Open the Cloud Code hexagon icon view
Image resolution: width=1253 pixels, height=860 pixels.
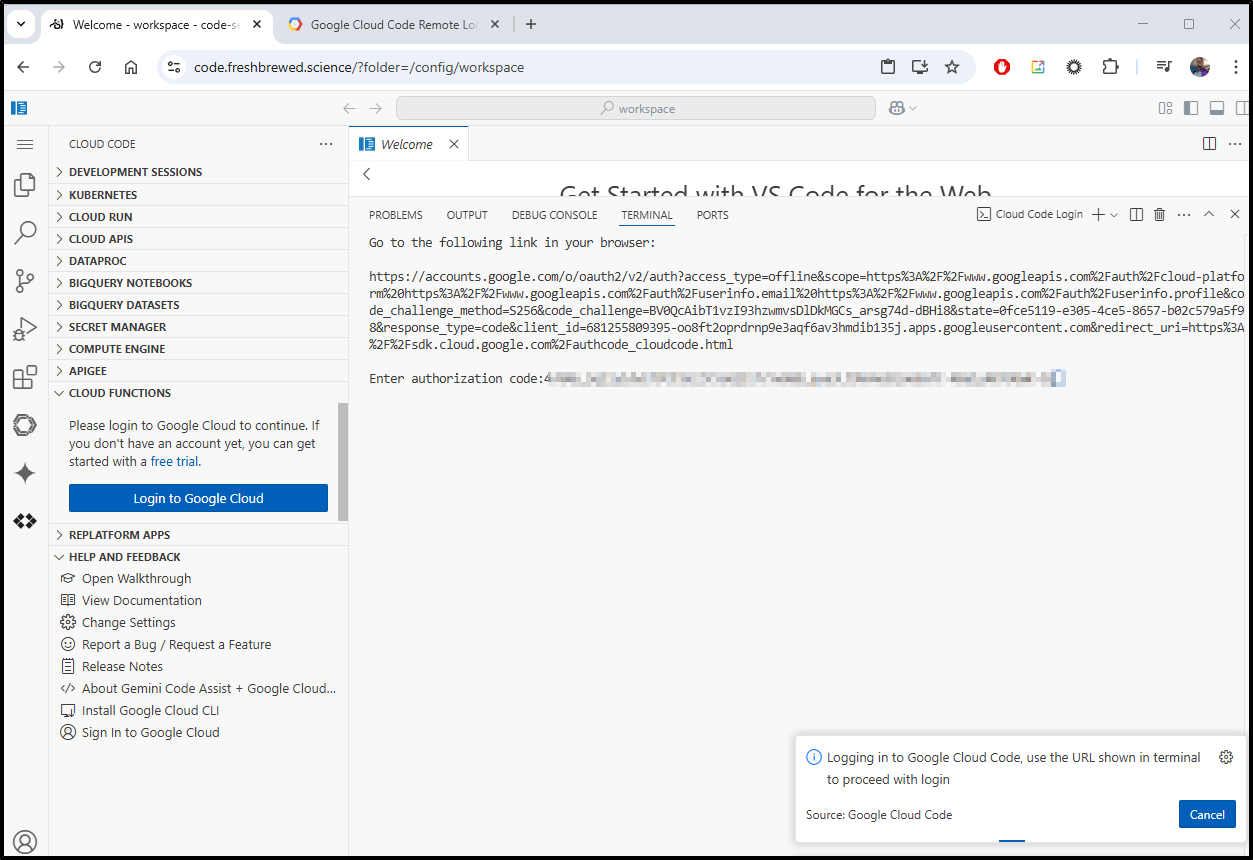[25, 425]
